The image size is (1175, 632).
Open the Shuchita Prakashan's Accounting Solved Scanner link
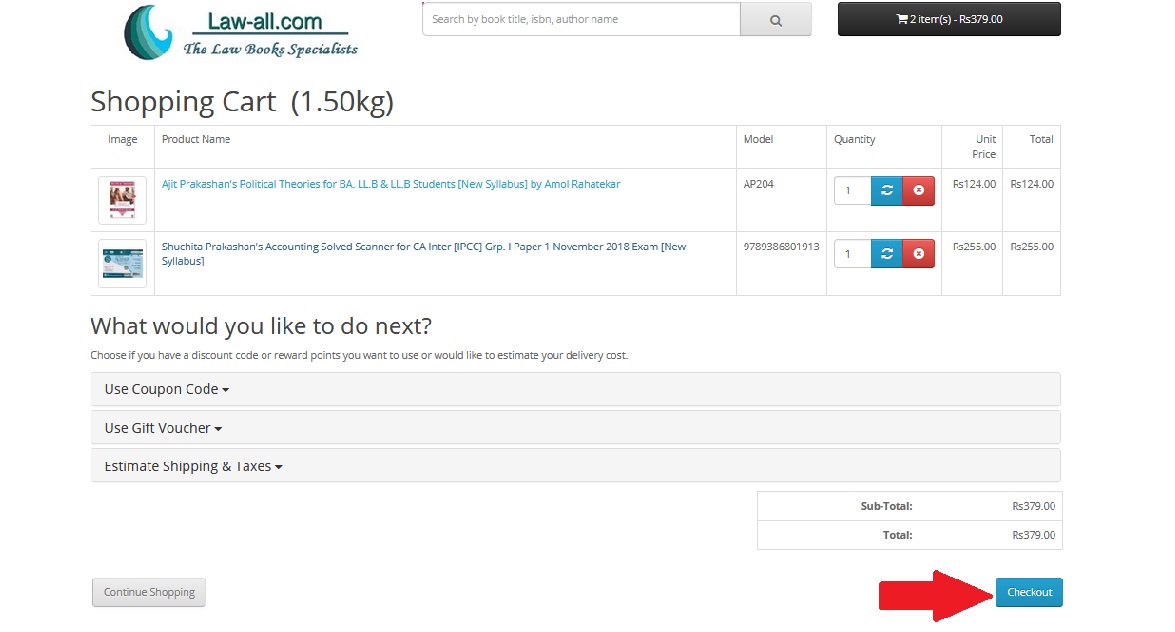coord(424,253)
